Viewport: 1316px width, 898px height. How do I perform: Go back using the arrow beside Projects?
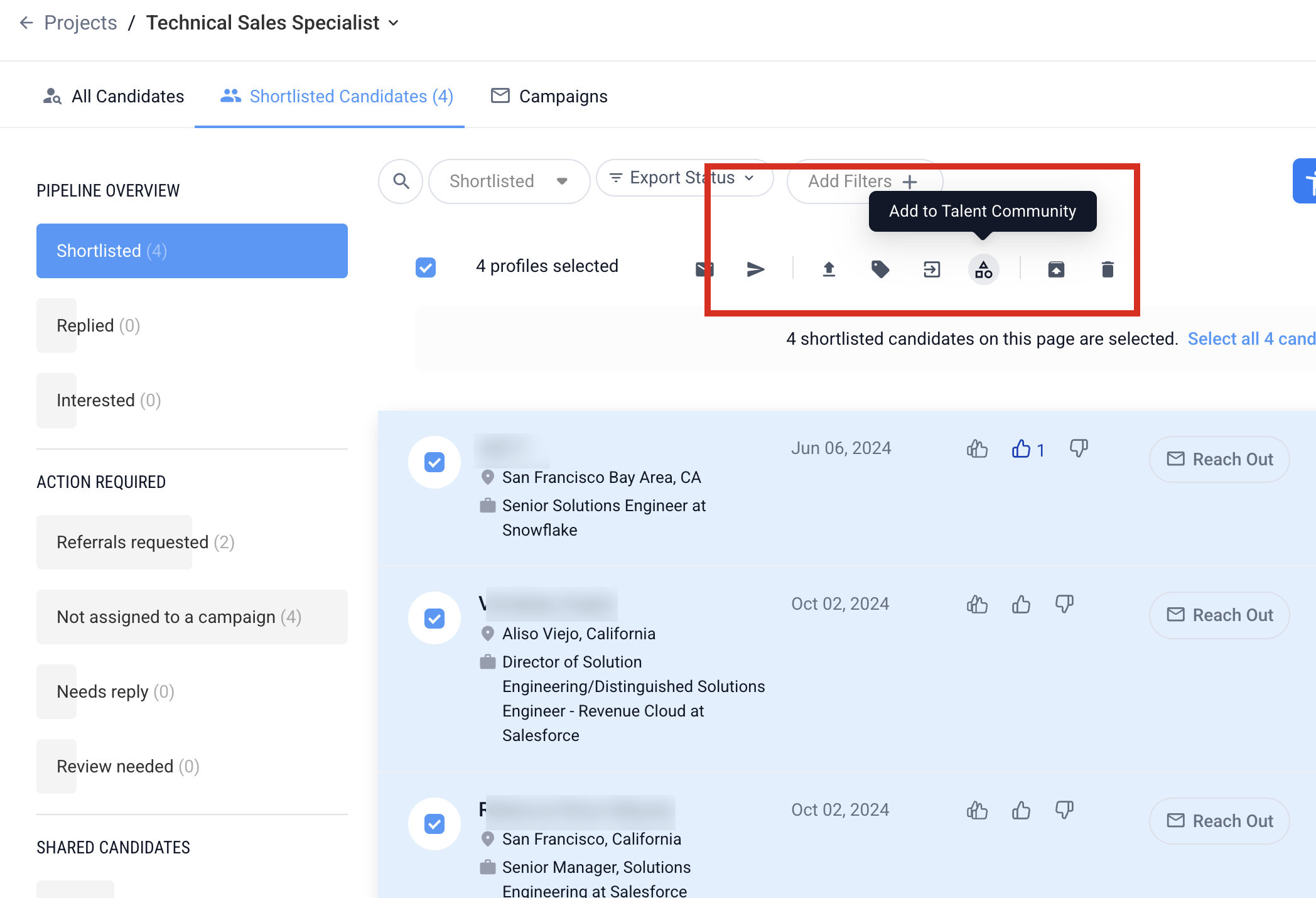click(26, 23)
